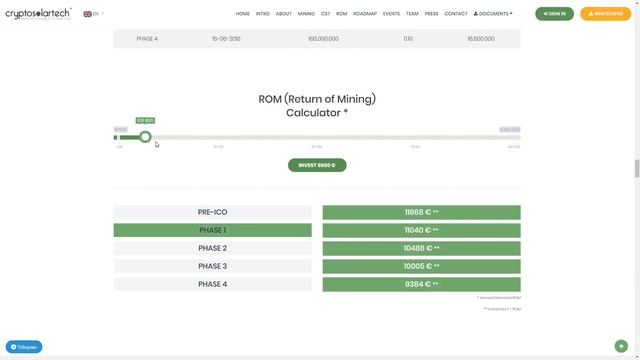The image size is (640, 360).
Task: Click the 11868 € result bar
Action: click(x=422, y=212)
